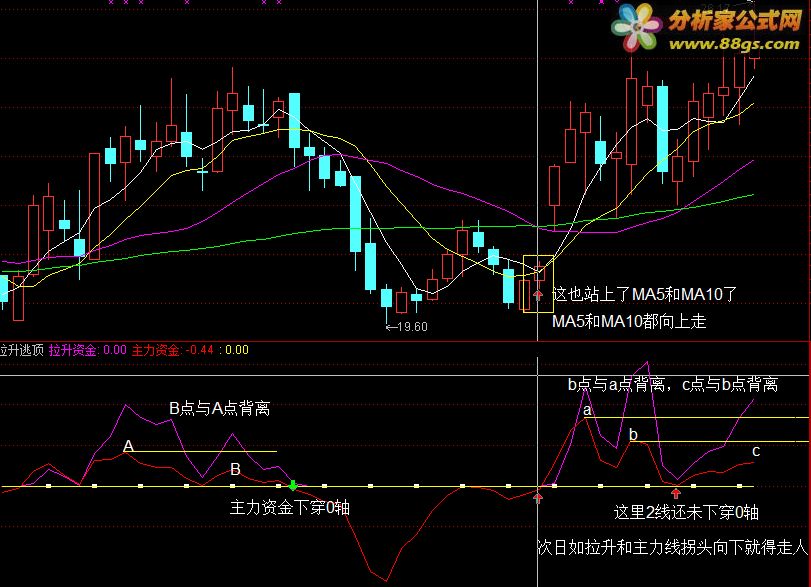Click the green down-arrow sell signal on zero axis

click(x=293, y=485)
